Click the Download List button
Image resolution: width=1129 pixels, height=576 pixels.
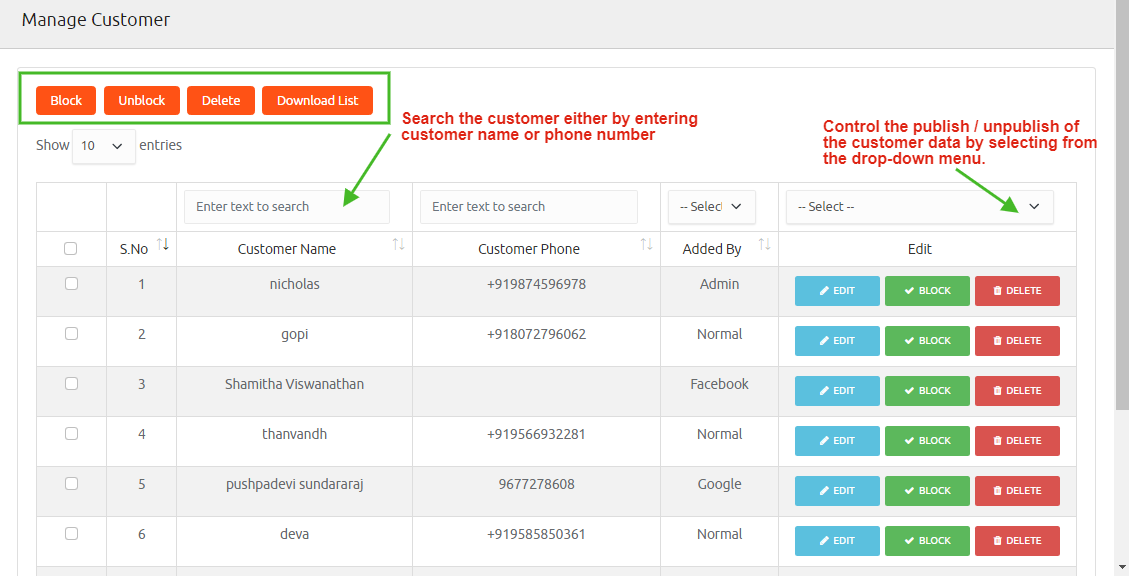pos(317,101)
